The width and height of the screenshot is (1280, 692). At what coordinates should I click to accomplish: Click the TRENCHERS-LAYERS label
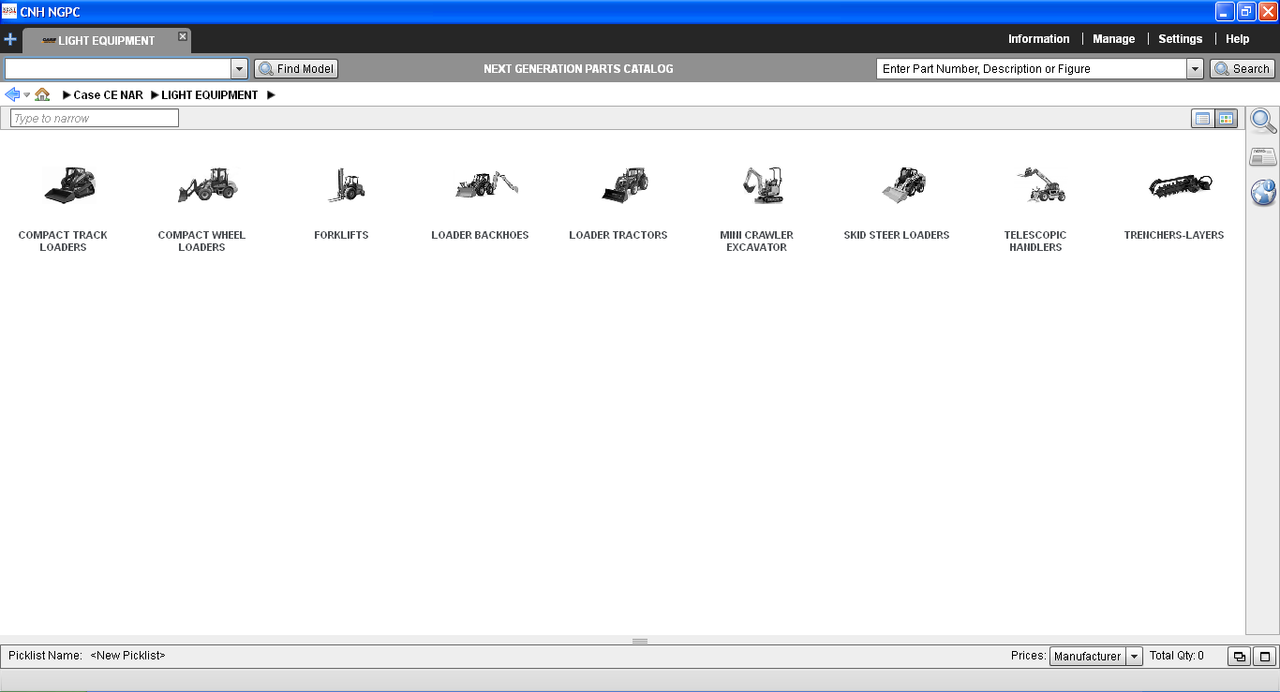pos(1174,235)
